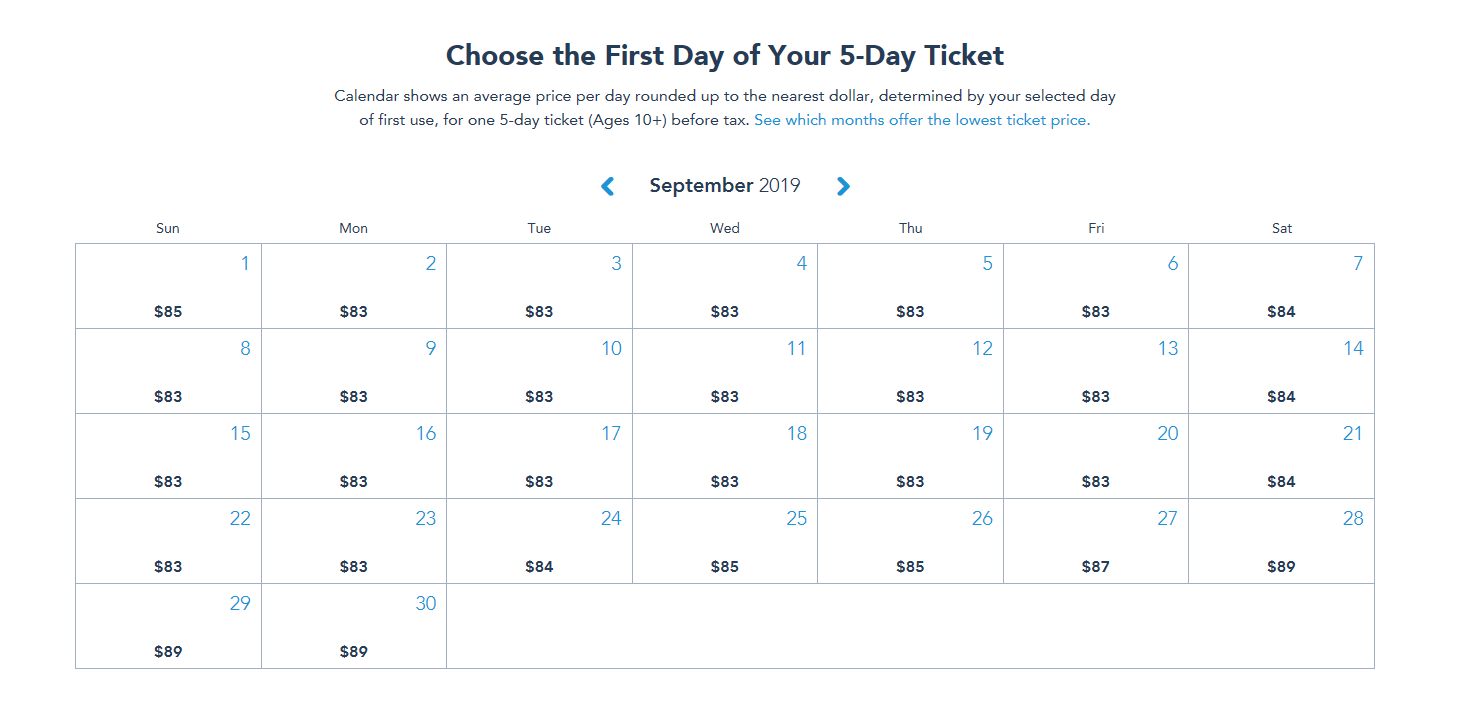Choose September 27 priced at $87

1096,541
